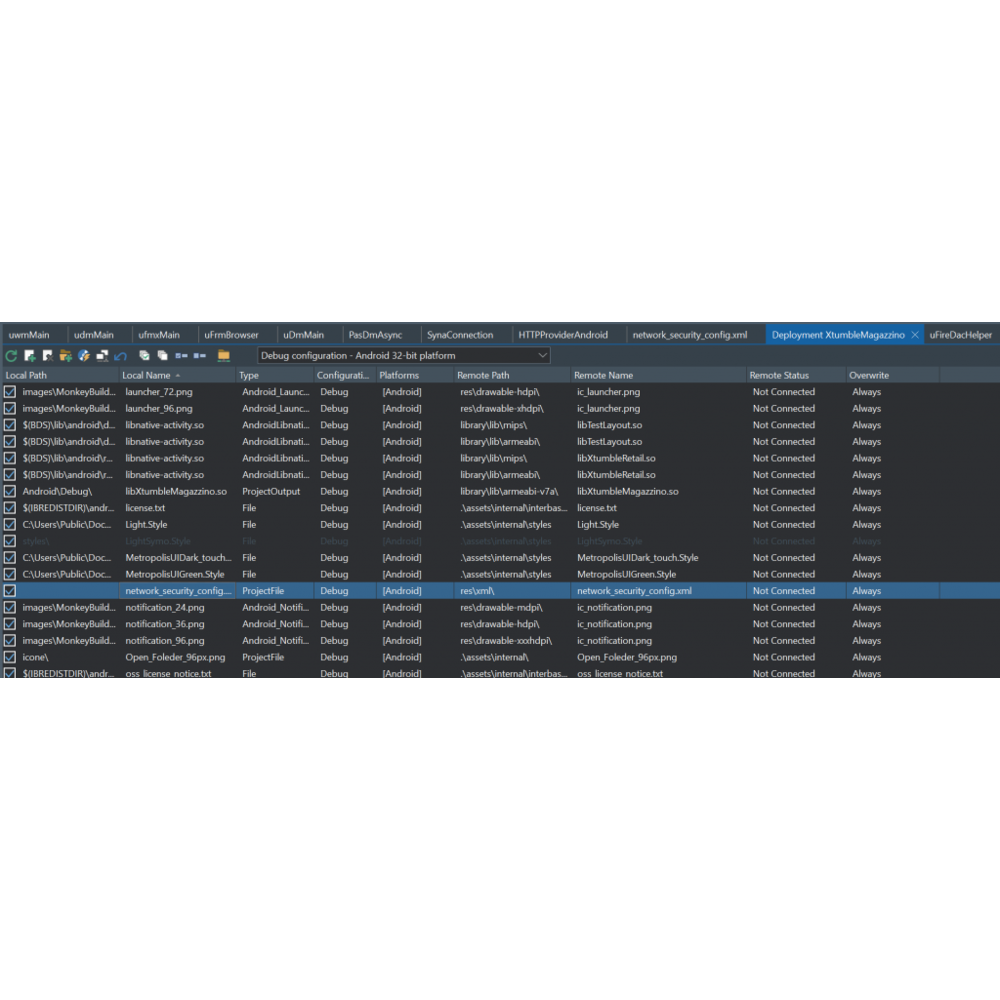
Task: Toggle the license.txt row checkbox
Action: coord(10,508)
